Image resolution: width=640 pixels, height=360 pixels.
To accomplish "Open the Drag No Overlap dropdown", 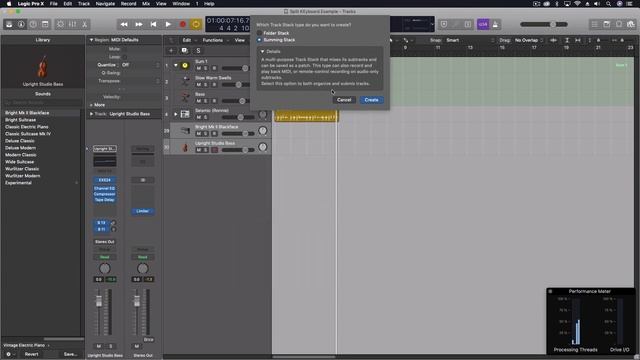I will (529, 40).
